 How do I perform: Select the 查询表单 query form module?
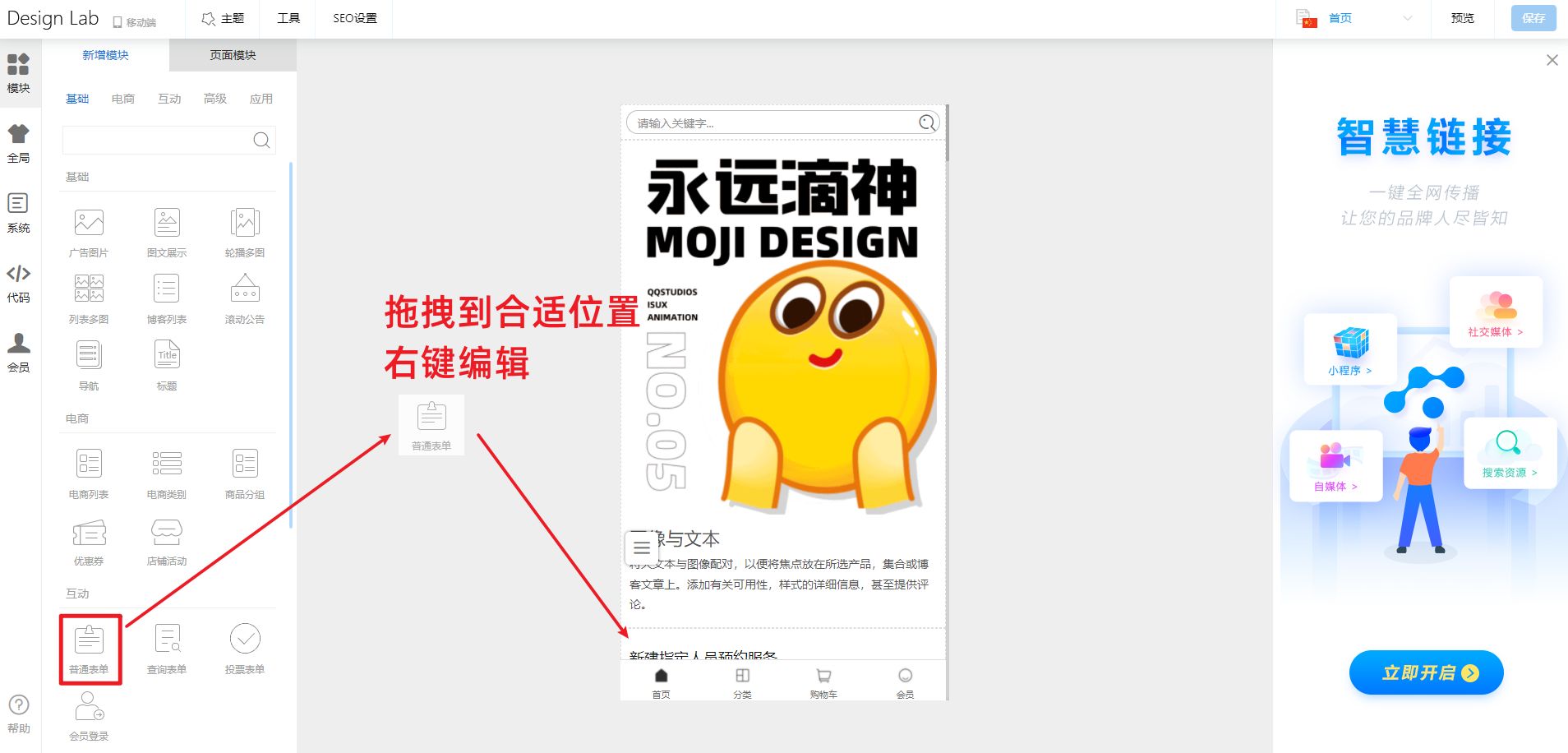click(x=167, y=650)
